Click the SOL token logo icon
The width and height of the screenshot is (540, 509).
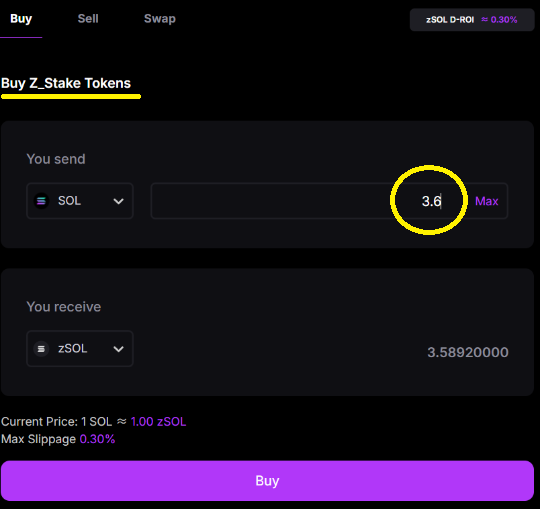pos(41,201)
